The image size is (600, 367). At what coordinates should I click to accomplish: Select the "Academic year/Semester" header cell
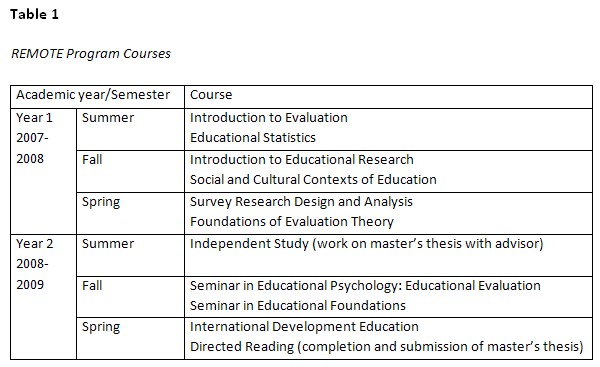pyautogui.click(x=97, y=97)
